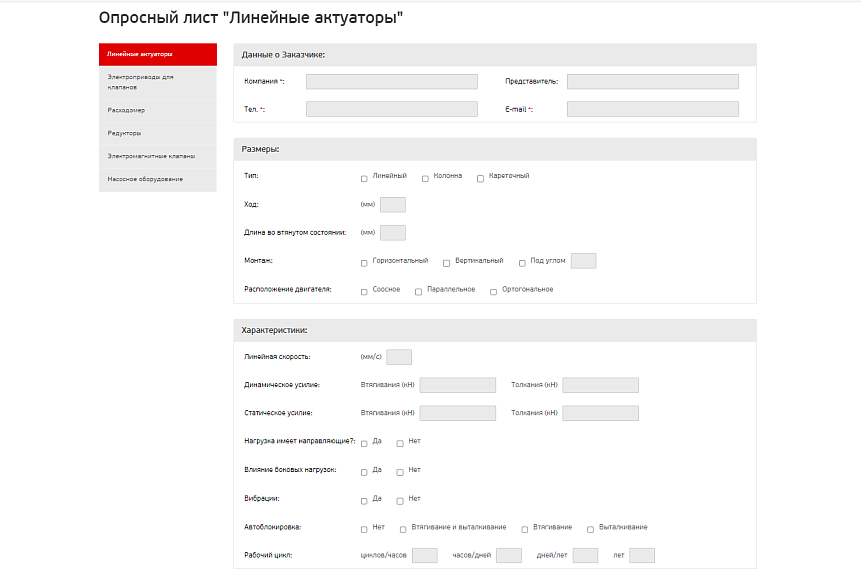Check Вертикальный mounting checkbox
861x574 pixels.
pos(446,263)
